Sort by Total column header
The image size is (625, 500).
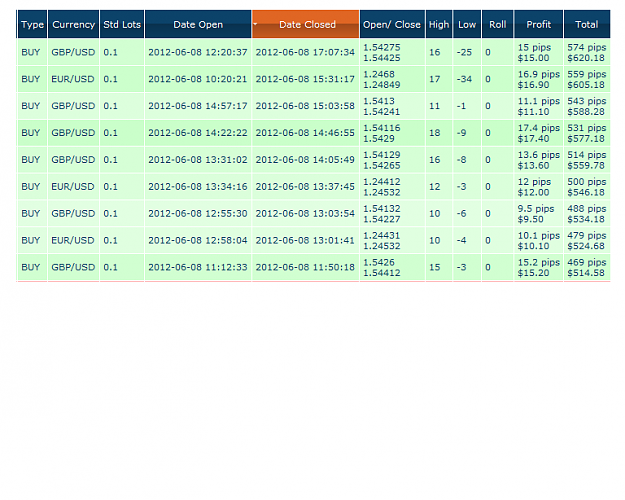coord(587,24)
